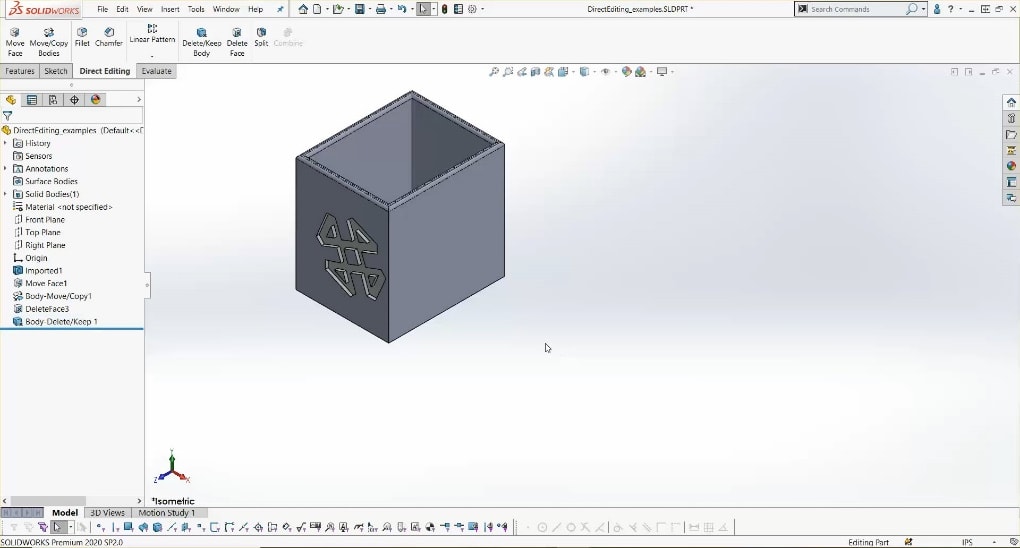Print the document with the printer icon
The width and height of the screenshot is (1020, 548).
(x=381, y=9)
